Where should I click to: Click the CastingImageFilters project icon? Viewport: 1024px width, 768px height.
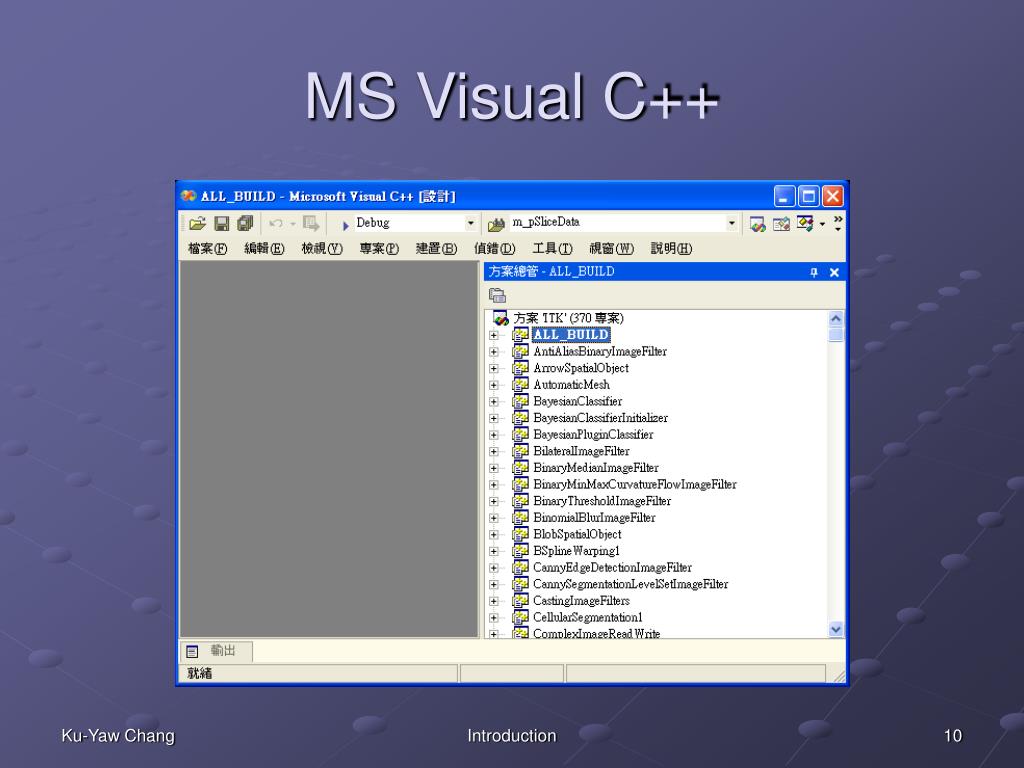pos(520,601)
